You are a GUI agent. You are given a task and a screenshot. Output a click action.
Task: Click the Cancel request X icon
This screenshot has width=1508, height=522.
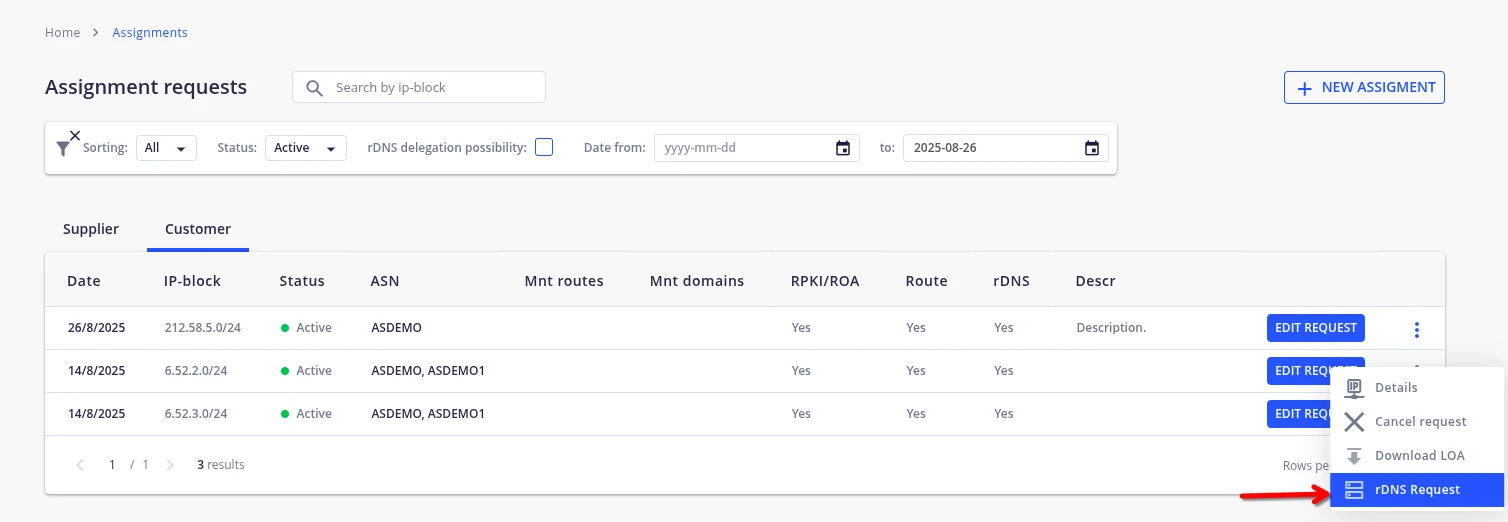point(1354,422)
